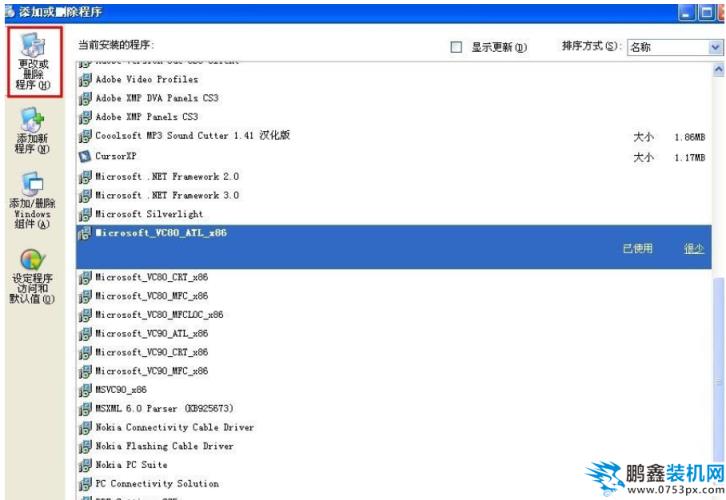The image size is (726, 500).
Task: Select Microsoft .NET Framework 3.0 text
Action: 167,195
